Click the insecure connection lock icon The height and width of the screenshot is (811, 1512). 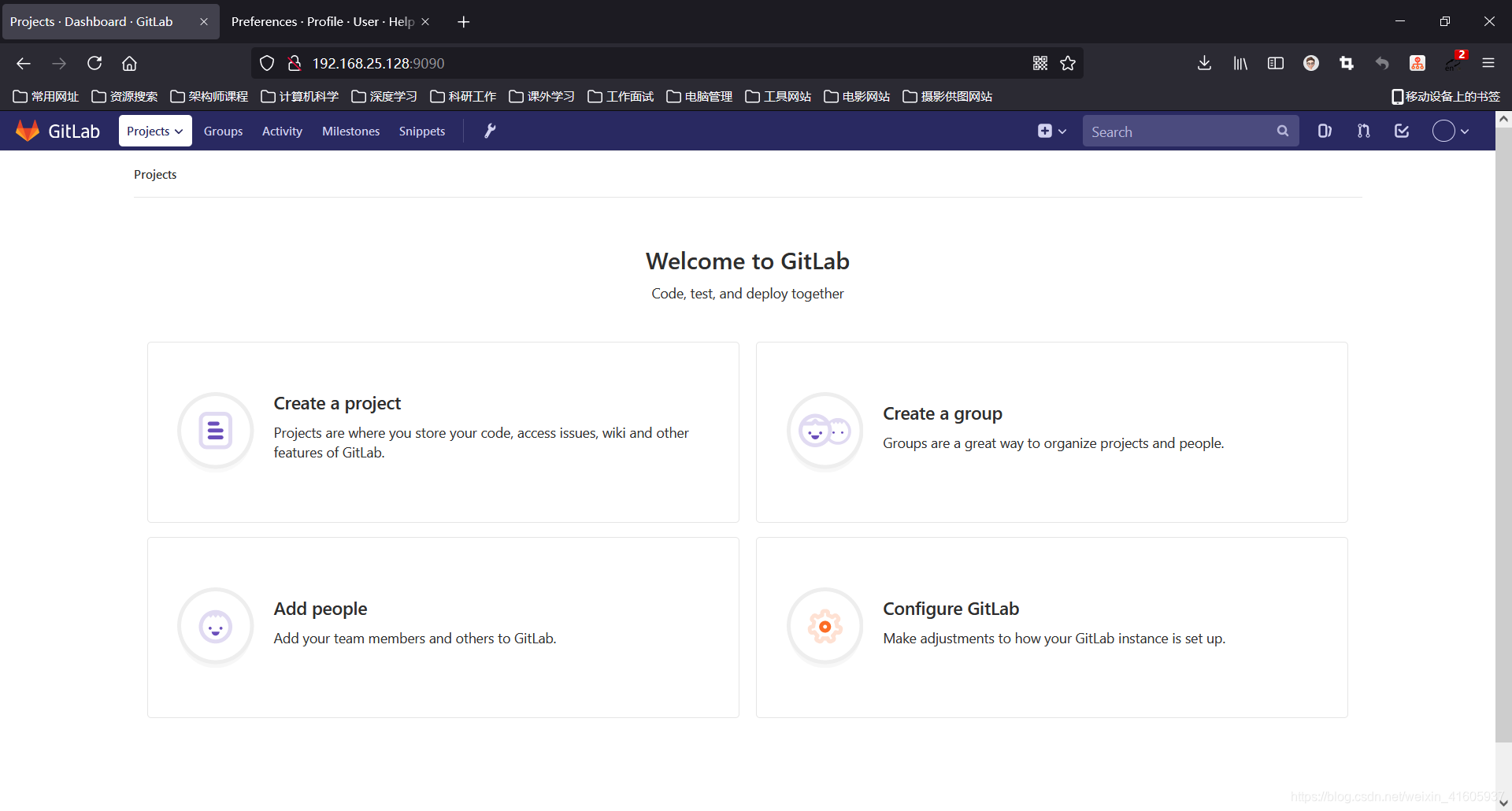pyautogui.click(x=294, y=63)
